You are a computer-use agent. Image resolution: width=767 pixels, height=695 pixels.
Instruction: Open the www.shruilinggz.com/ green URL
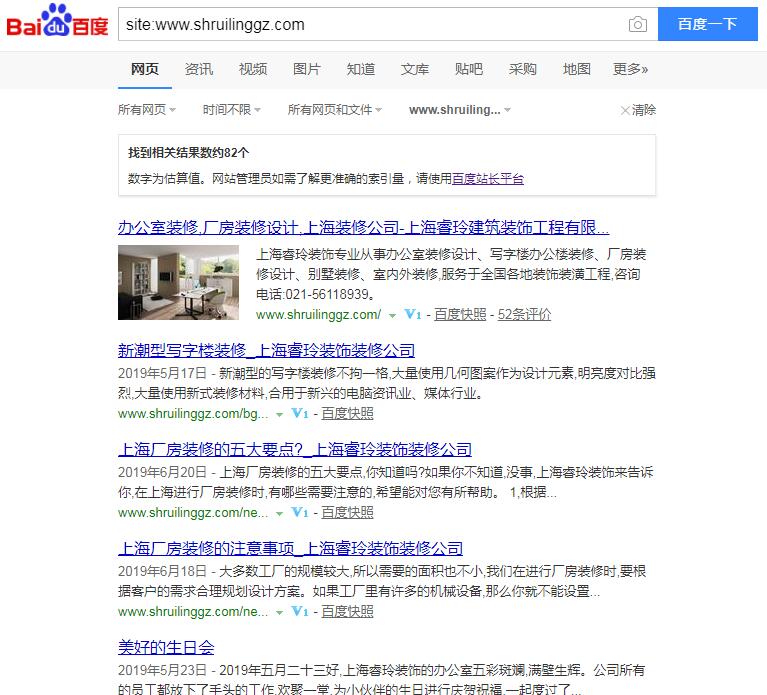[x=318, y=314]
